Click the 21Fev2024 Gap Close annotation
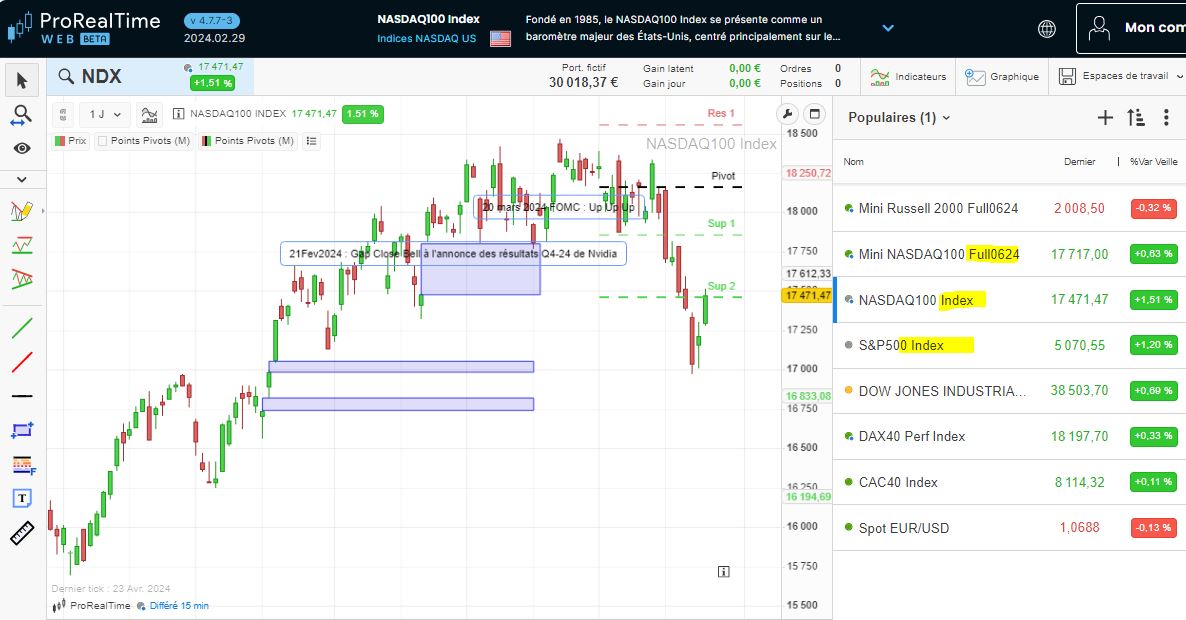The height and width of the screenshot is (620, 1186). 453,254
